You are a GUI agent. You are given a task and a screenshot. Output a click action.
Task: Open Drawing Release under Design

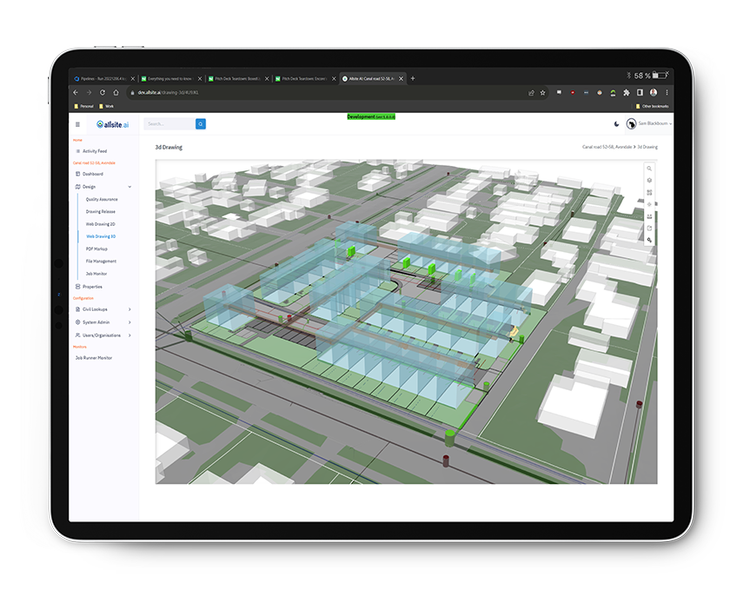[x=100, y=212]
